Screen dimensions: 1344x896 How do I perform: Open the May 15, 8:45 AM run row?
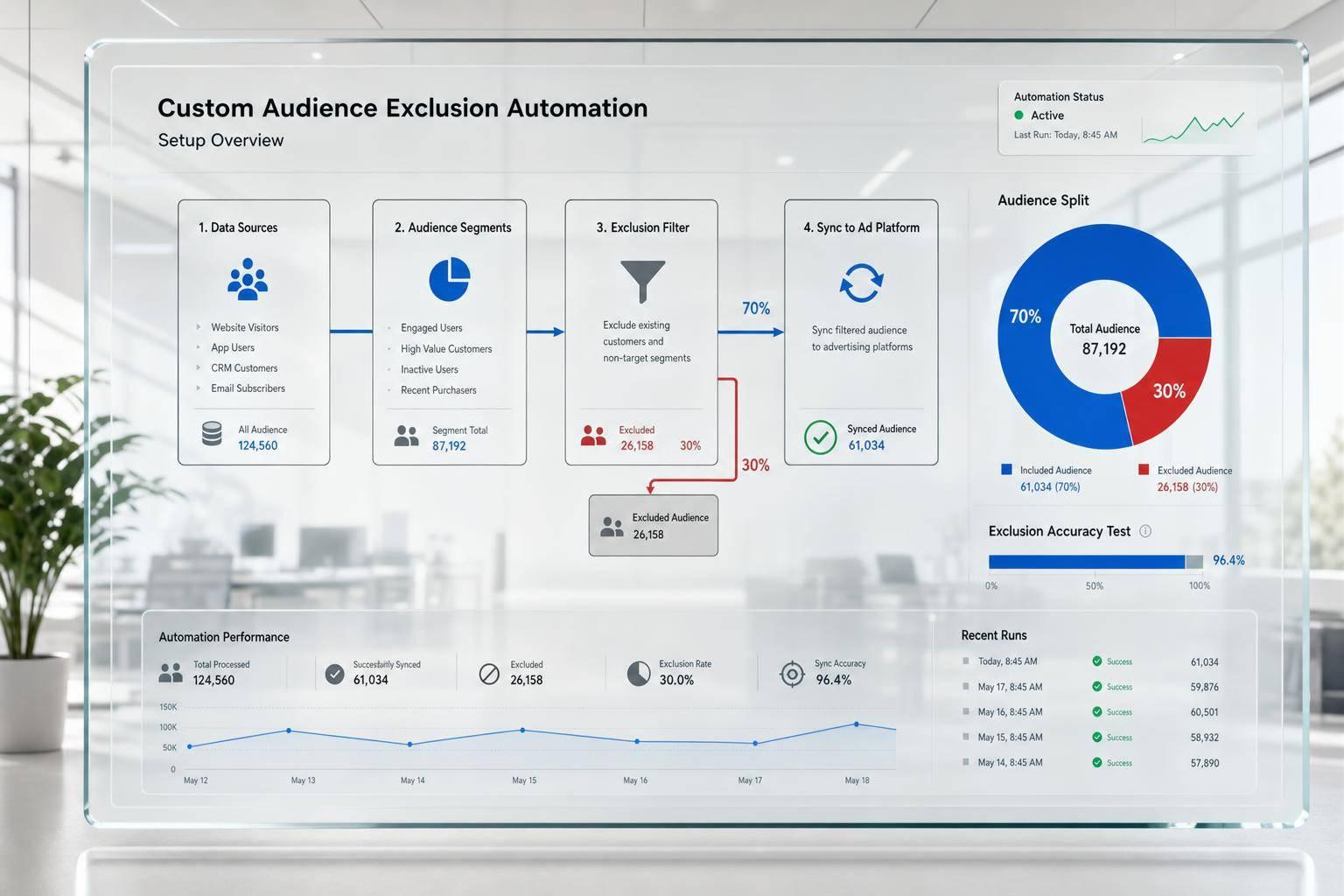(1090, 738)
